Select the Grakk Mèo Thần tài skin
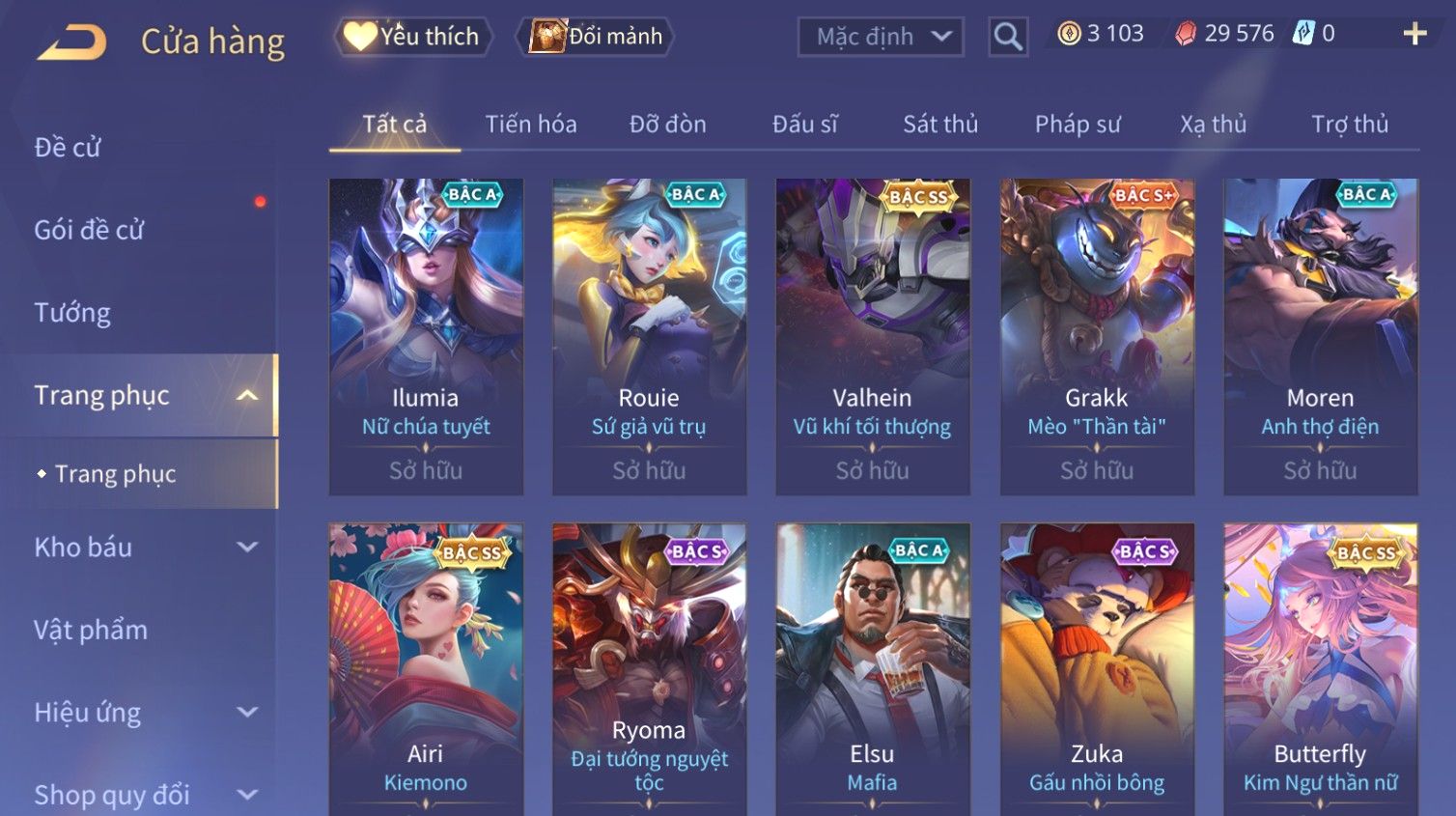1456x816 pixels. coord(1097,337)
